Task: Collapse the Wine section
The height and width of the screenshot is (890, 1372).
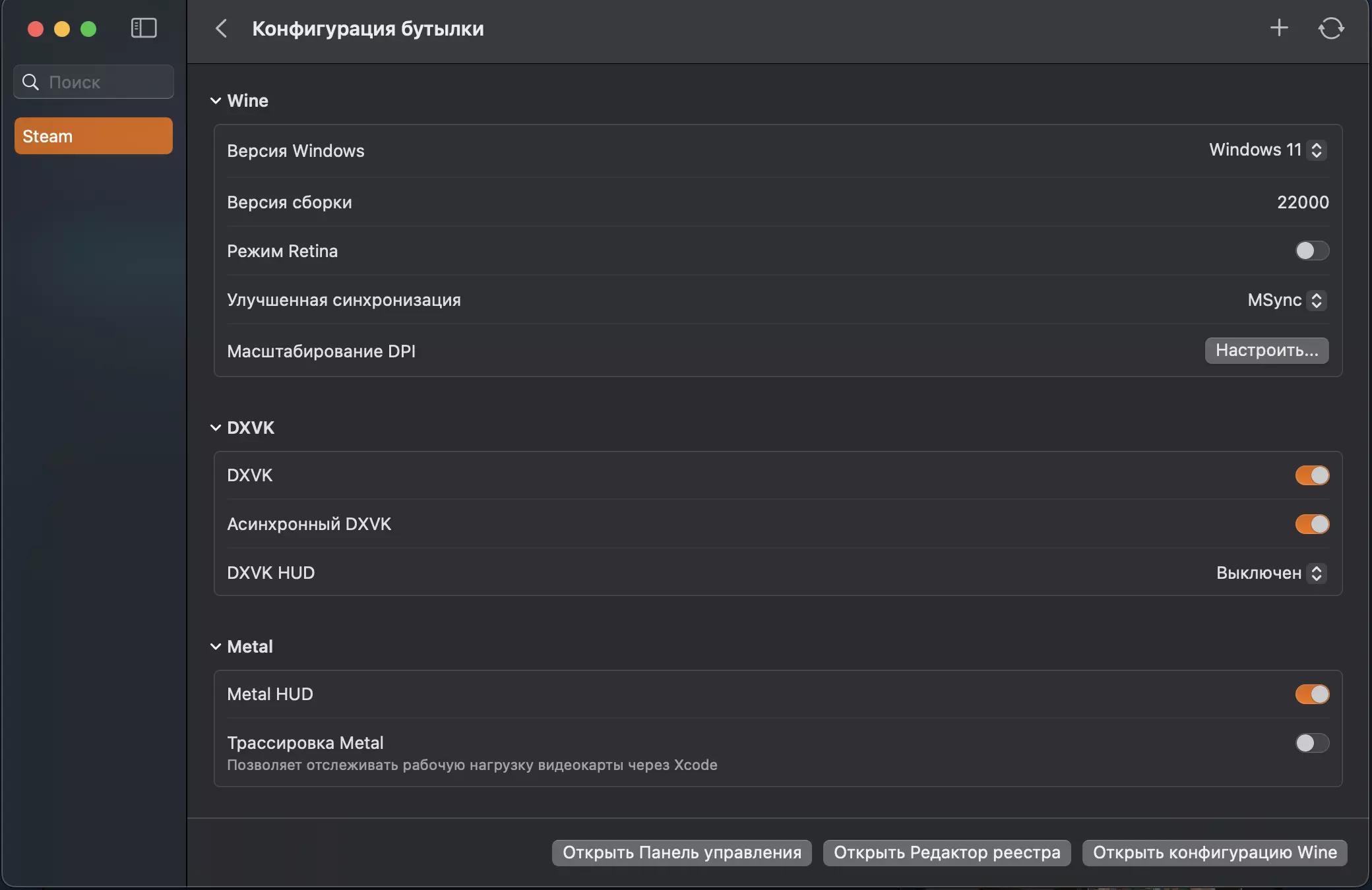Action: (x=216, y=101)
